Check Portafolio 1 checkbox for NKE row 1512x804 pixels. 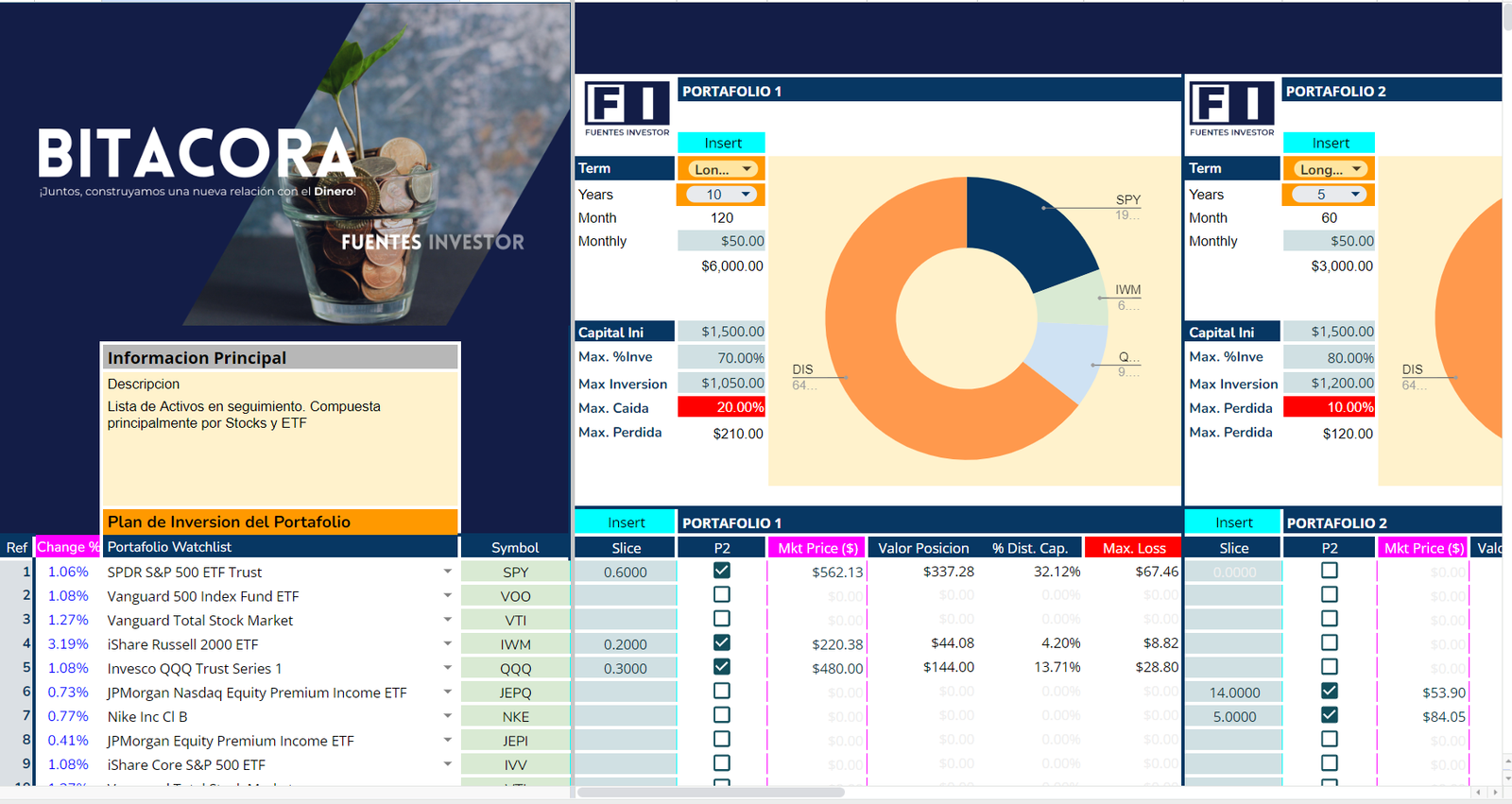722,715
